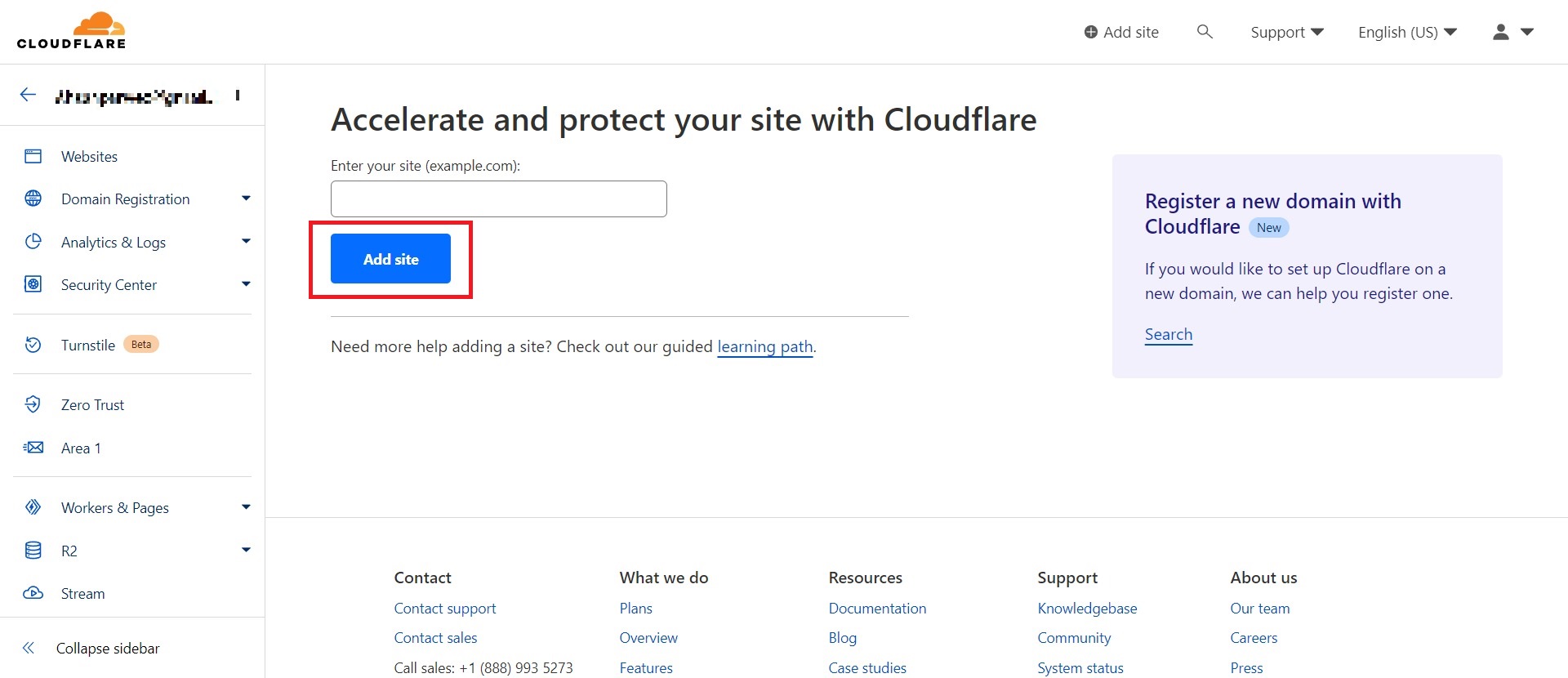The image size is (1568, 678).
Task: Click the site domain input field
Action: point(498,198)
